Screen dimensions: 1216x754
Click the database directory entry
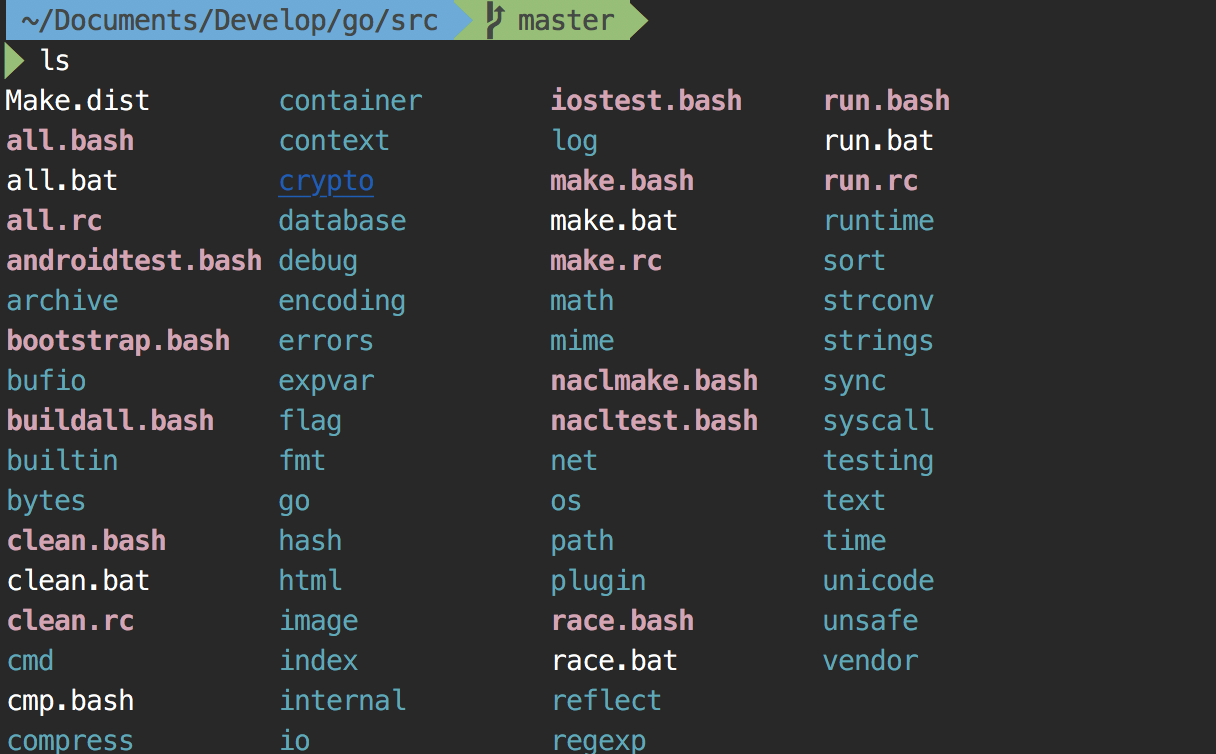342,221
